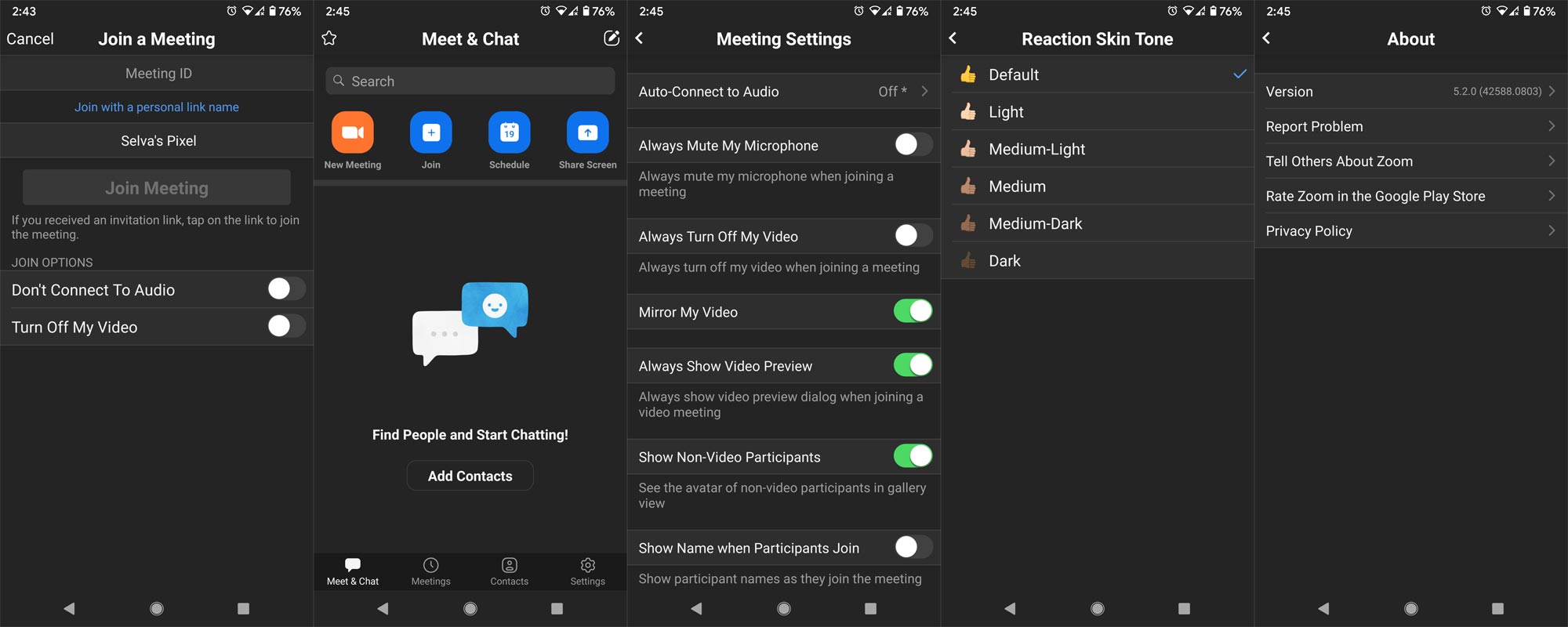Toggle Don't Connect To Audio switch
This screenshot has height=627, width=1568.
click(x=286, y=289)
